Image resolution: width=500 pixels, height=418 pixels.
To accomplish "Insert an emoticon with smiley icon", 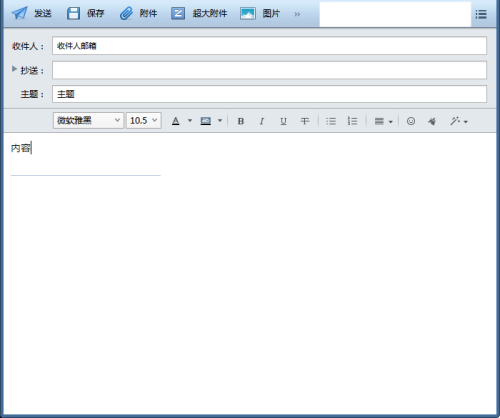I will [411, 121].
